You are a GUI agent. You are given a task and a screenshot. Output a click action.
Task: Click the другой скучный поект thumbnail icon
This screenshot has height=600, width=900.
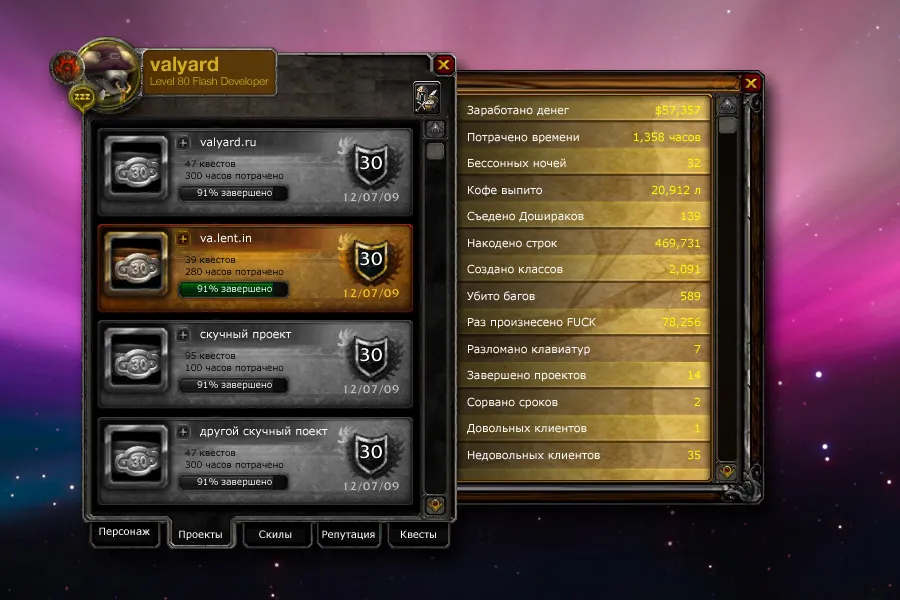[136, 457]
